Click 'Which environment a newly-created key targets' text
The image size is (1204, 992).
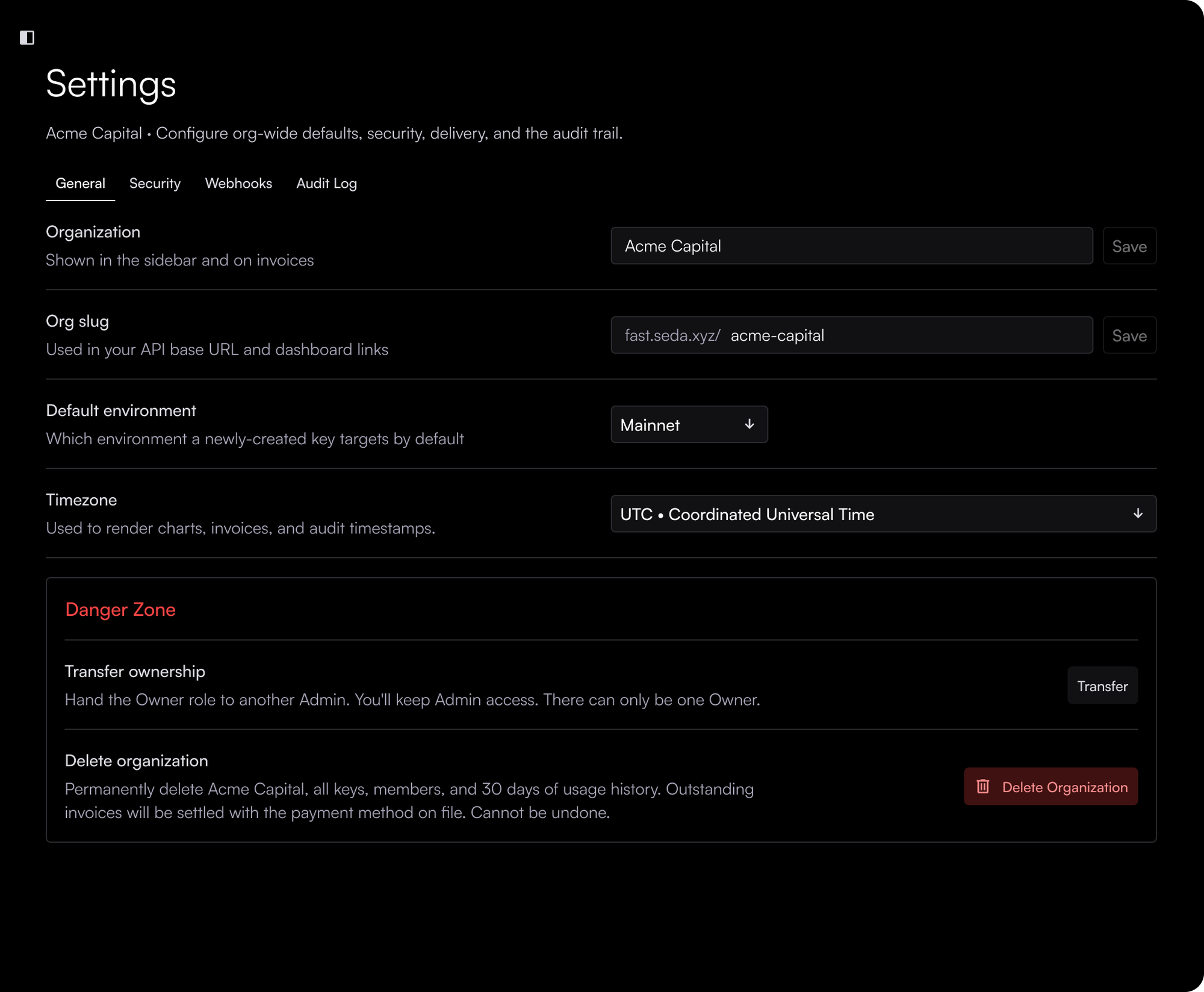coord(255,438)
